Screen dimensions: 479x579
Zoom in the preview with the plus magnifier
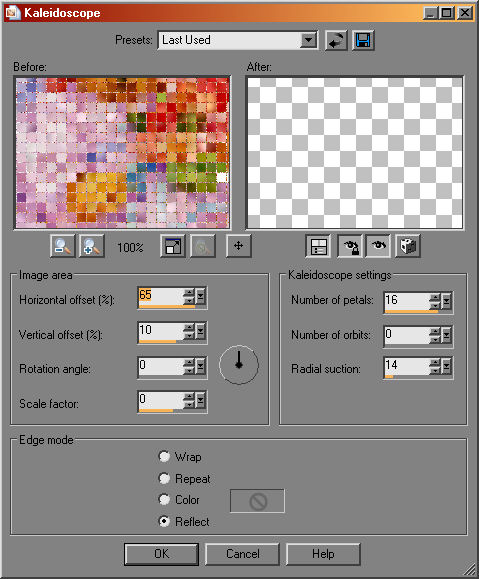click(92, 246)
